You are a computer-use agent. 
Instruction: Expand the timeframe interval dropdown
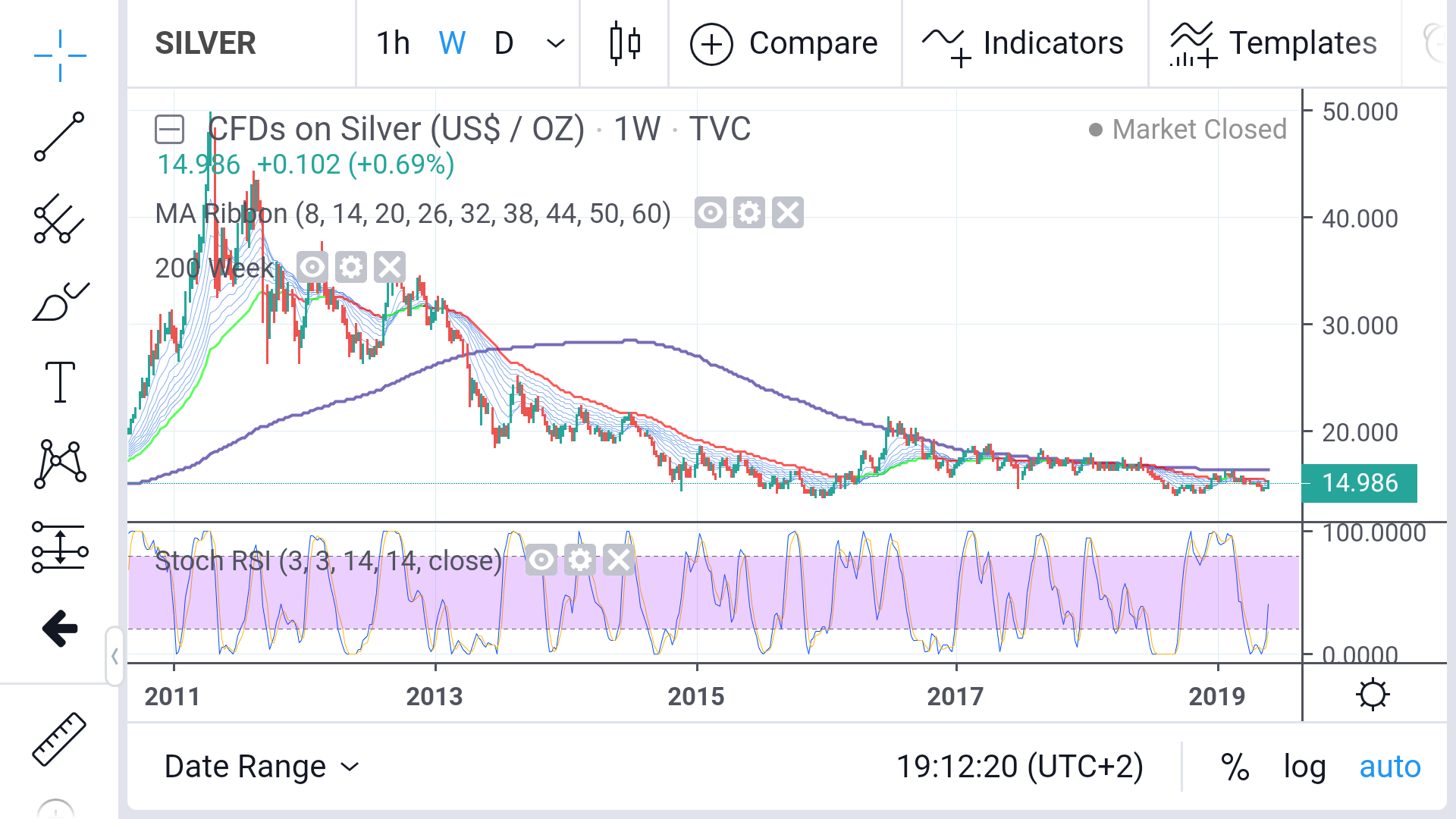(554, 43)
